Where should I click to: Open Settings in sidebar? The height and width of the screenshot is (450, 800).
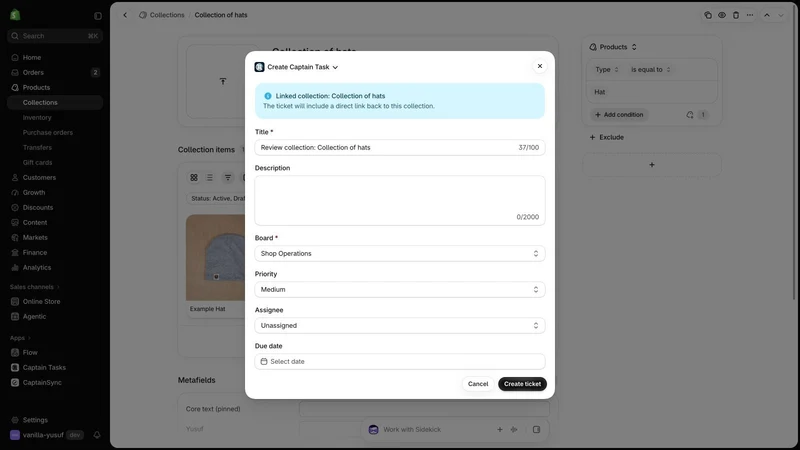click(x=55, y=420)
